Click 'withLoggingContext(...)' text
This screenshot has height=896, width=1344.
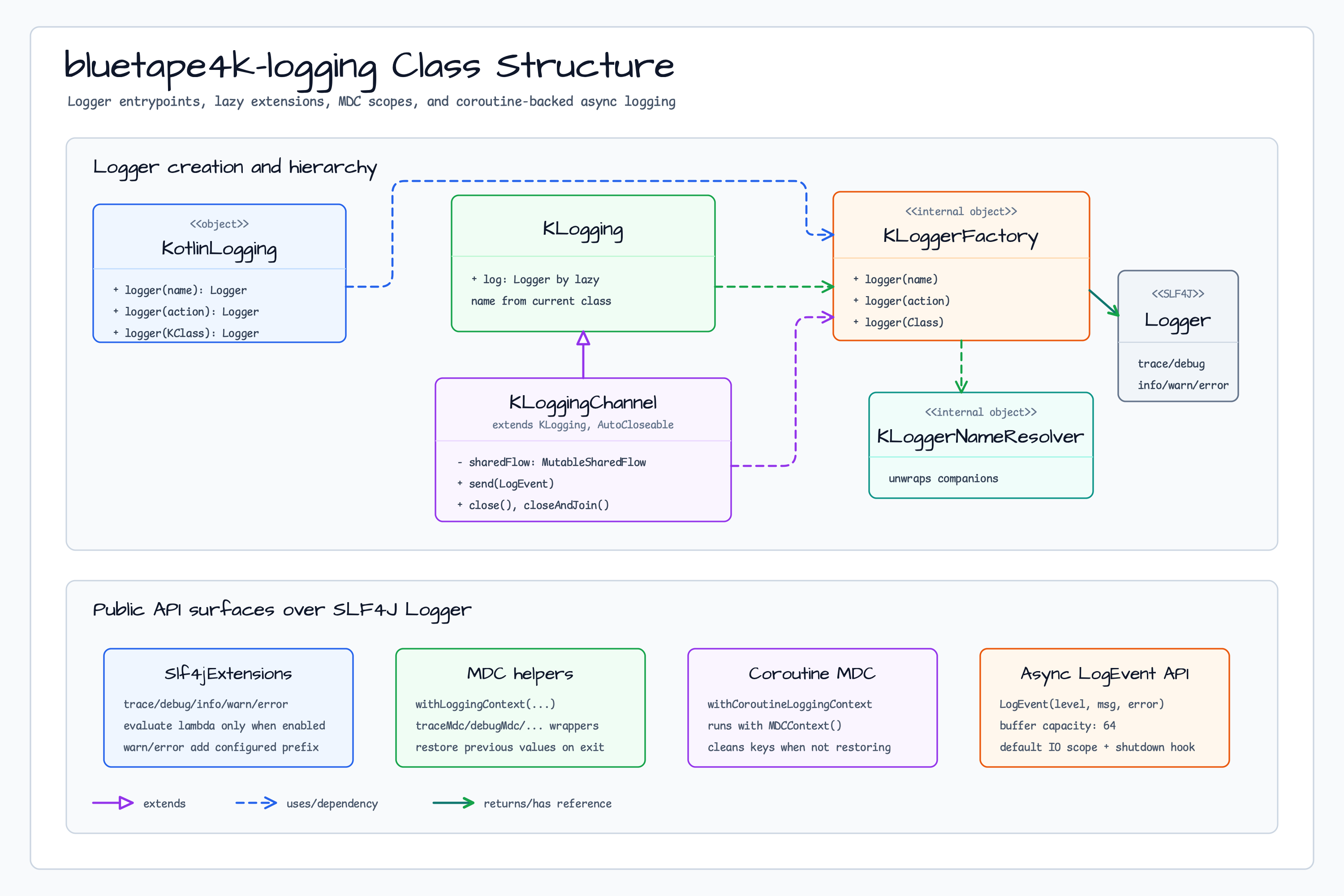pos(485,705)
